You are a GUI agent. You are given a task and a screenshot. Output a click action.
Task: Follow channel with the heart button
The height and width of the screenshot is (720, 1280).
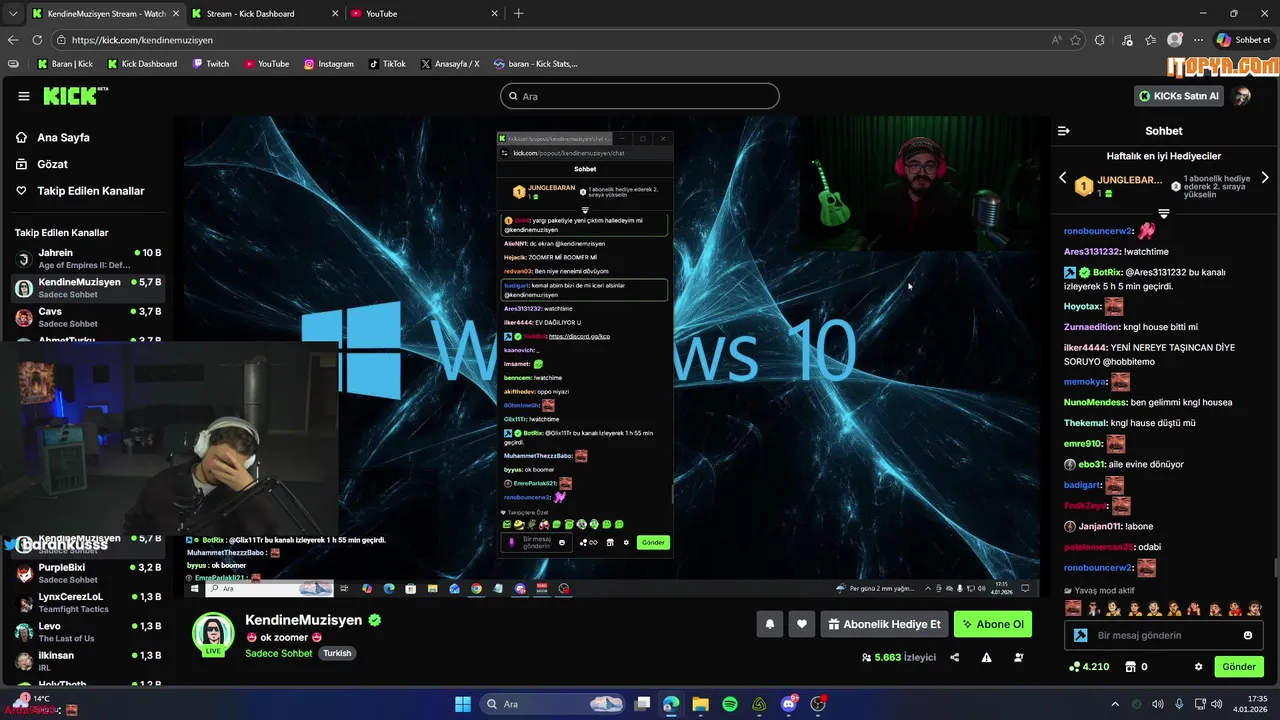[x=802, y=624]
